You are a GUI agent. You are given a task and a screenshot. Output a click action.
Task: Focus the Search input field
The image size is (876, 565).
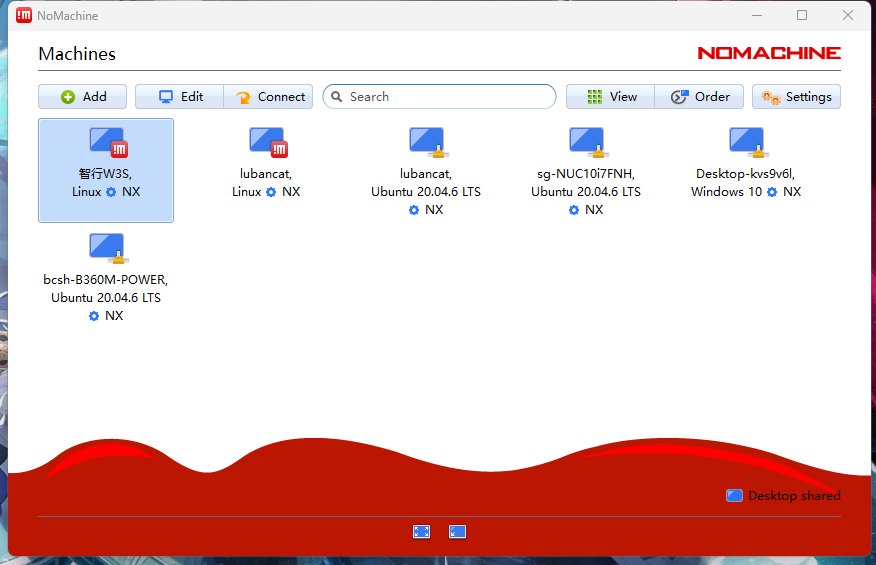[x=439, y=97]
